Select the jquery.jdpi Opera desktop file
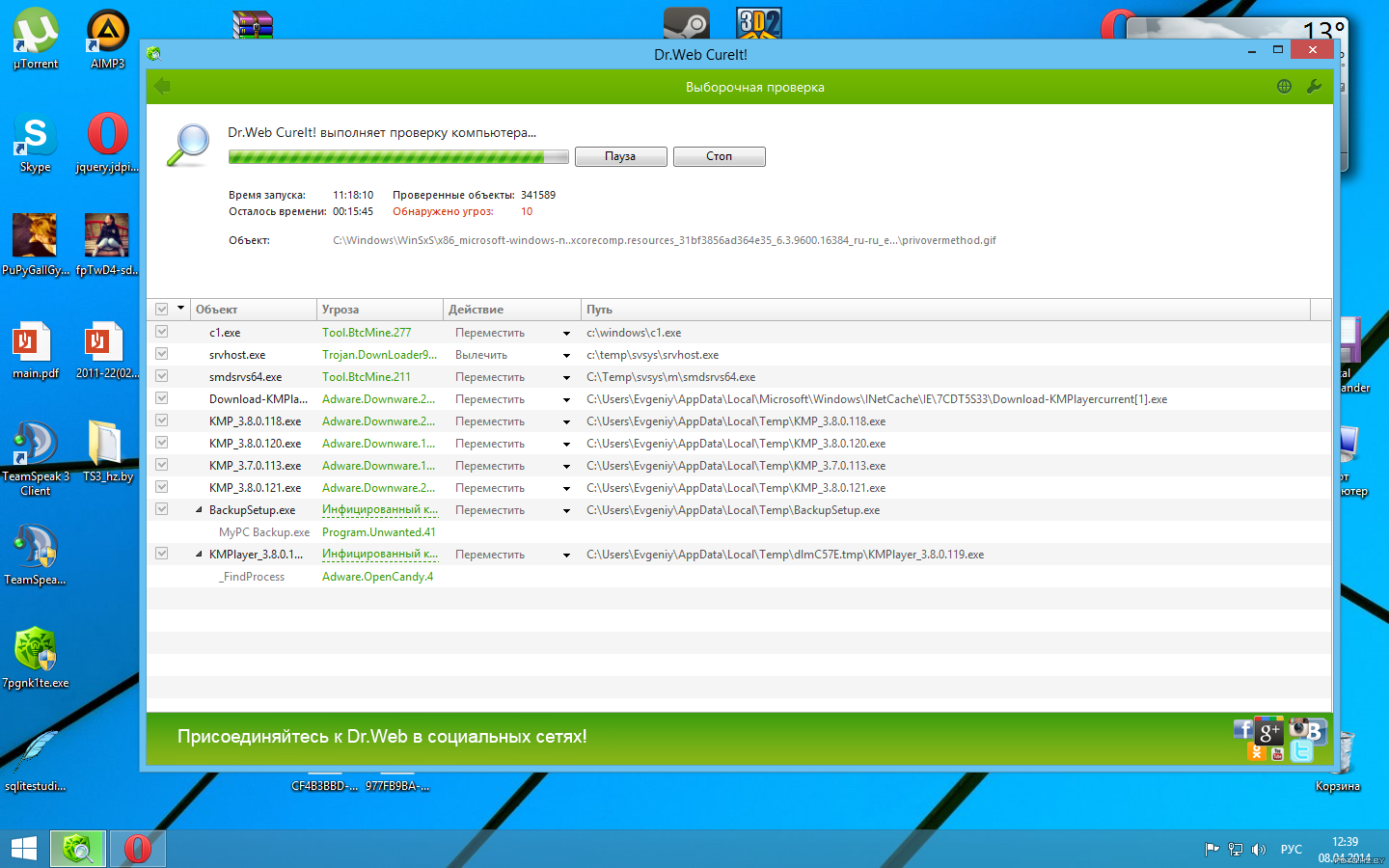 [x=108, y=143]
